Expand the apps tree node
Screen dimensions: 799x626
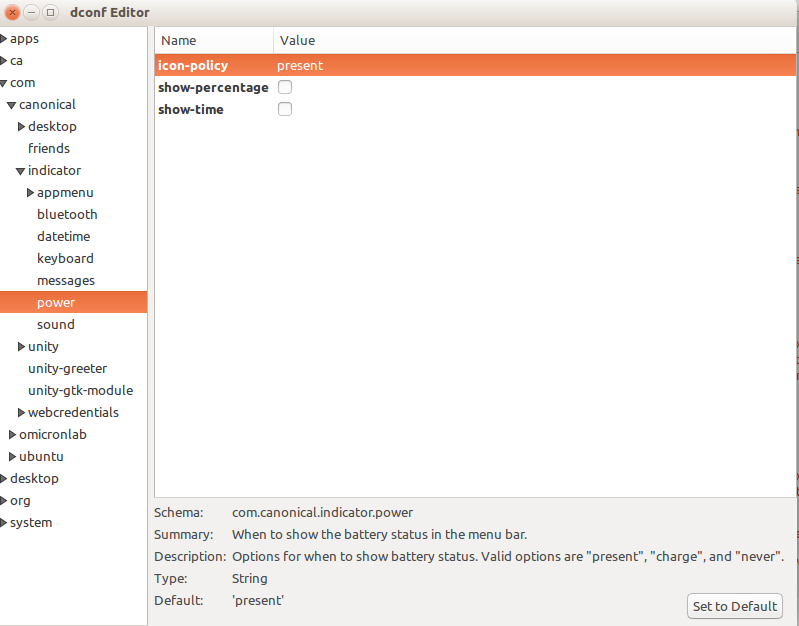pyautogui.click(x=4, y=39)
